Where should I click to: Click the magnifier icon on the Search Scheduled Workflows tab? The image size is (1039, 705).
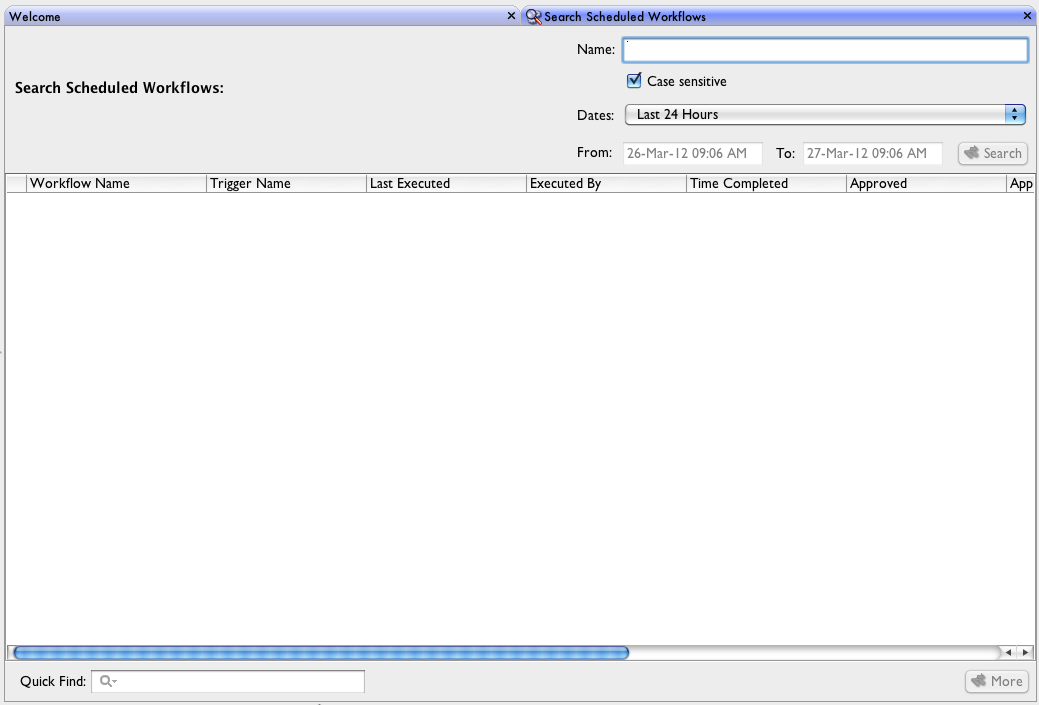point(533,16)
